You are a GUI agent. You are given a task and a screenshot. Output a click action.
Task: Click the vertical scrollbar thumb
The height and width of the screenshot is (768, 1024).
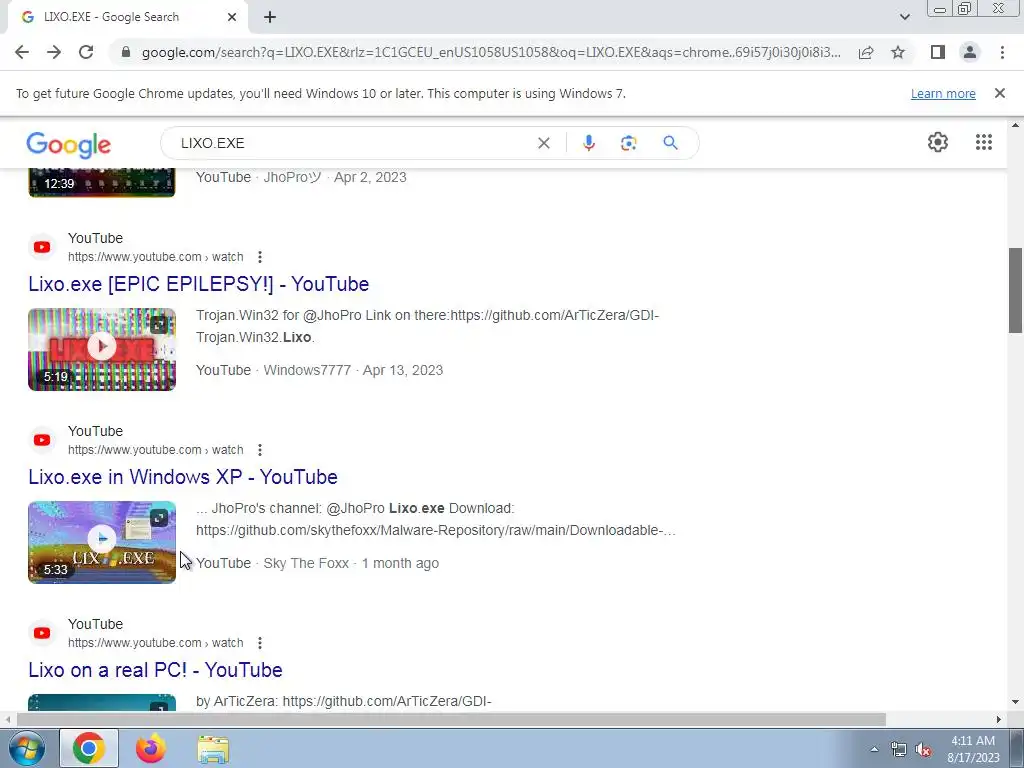click(x=1016, y=290)
